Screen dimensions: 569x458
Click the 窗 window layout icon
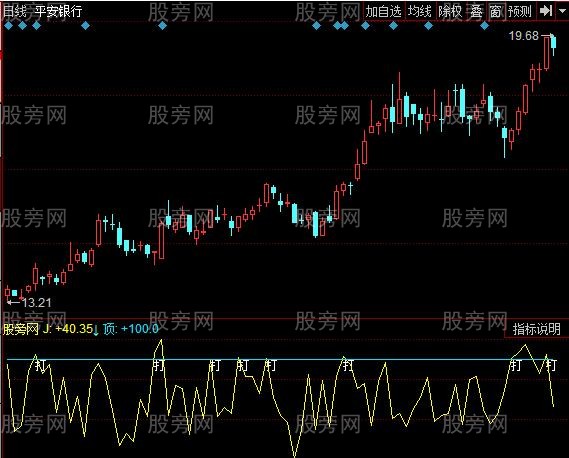(495, 12)
